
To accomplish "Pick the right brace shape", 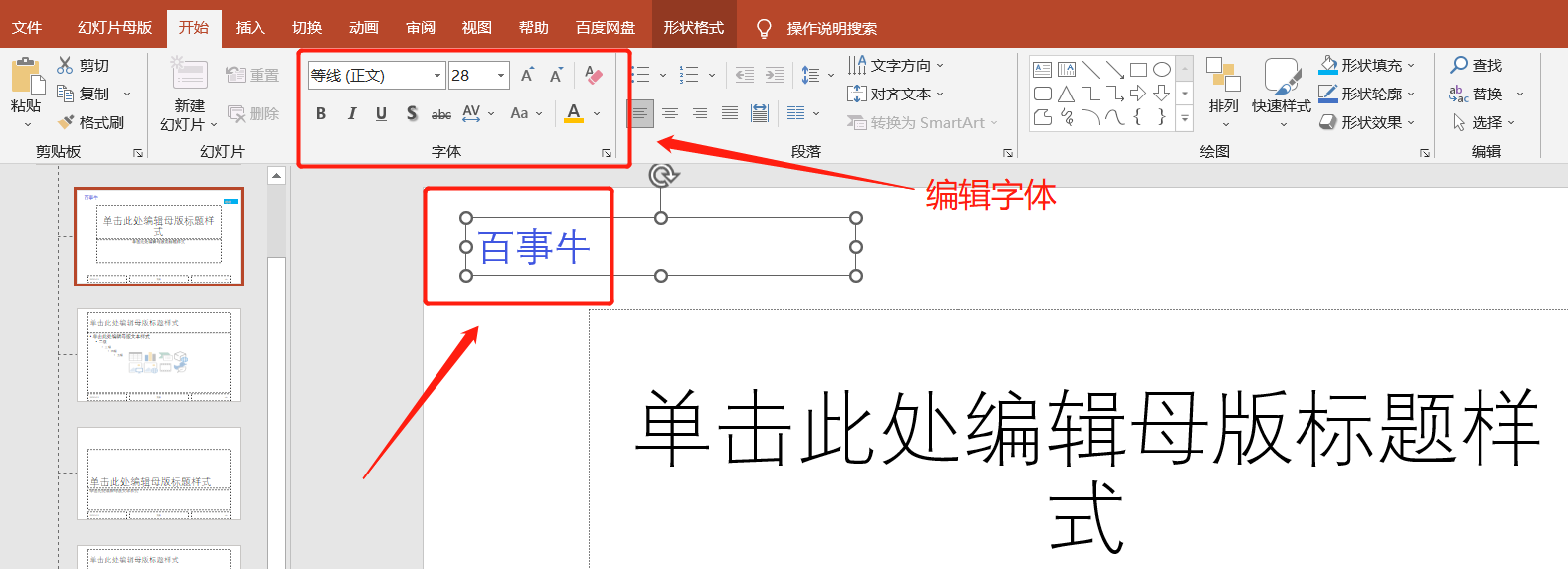I will [x=1161, y=117].
